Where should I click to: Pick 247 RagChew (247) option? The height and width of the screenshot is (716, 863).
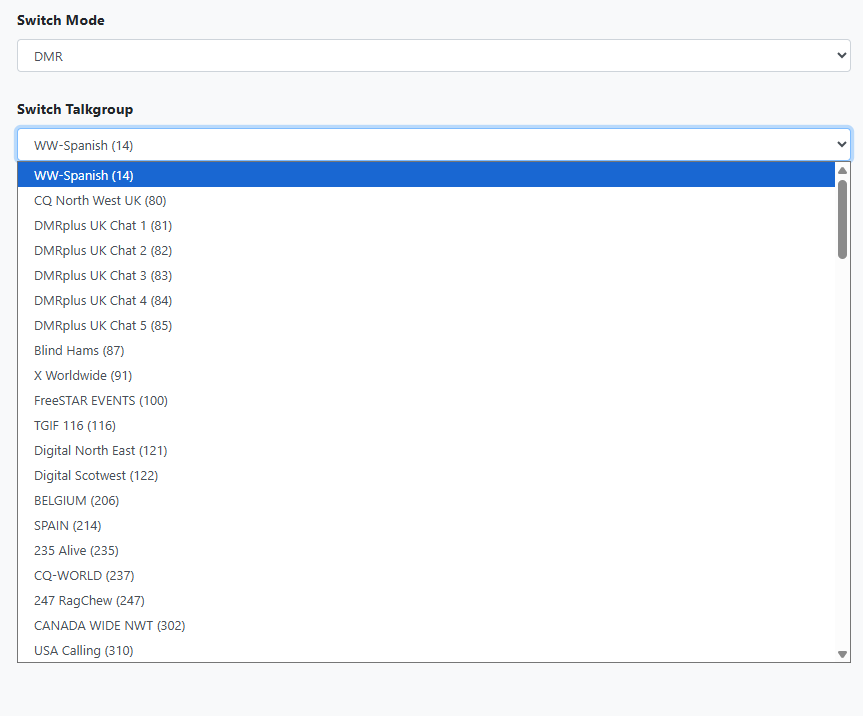click(426, 600)
